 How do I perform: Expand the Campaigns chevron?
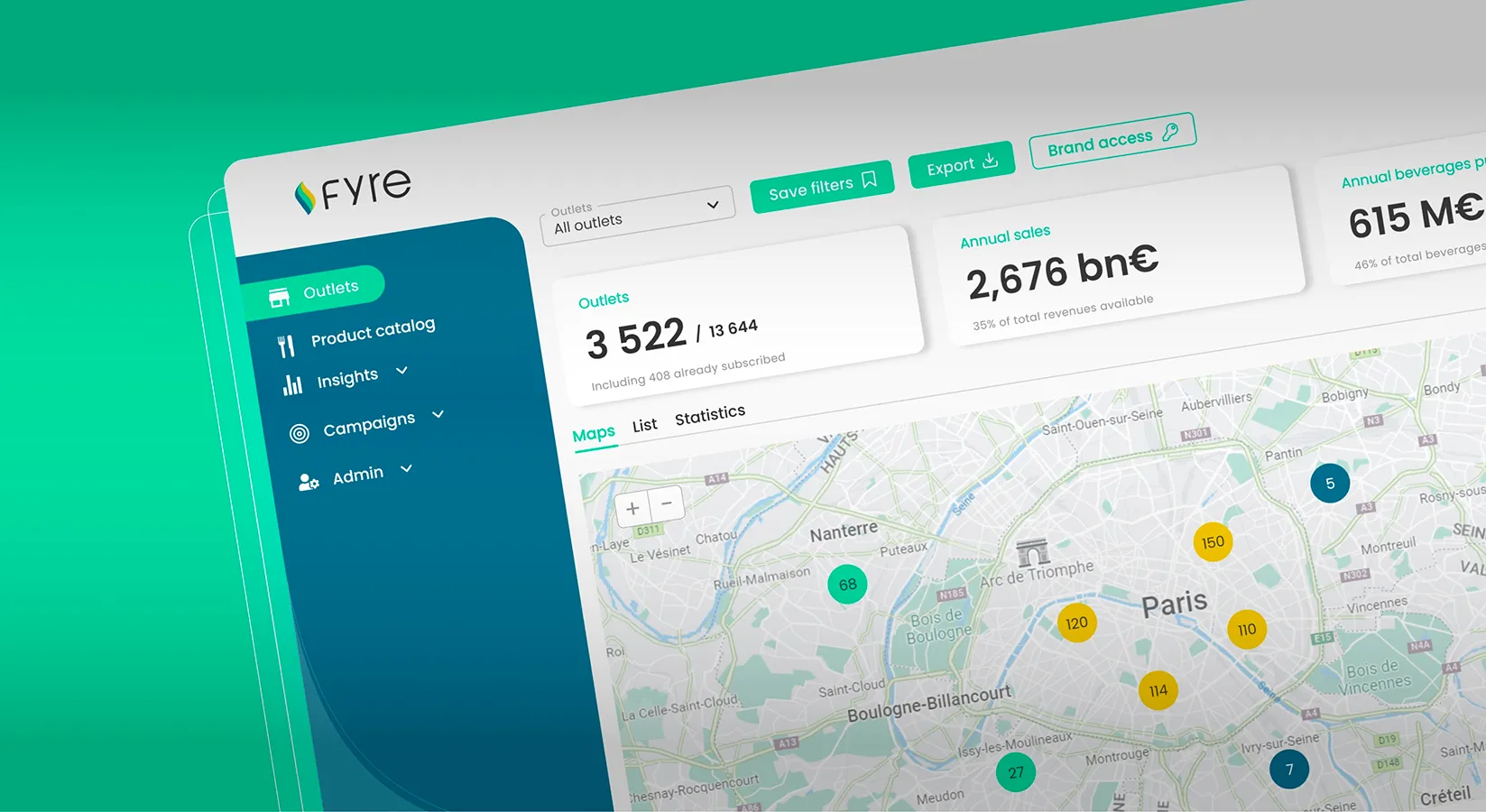[x=438, y=414]
